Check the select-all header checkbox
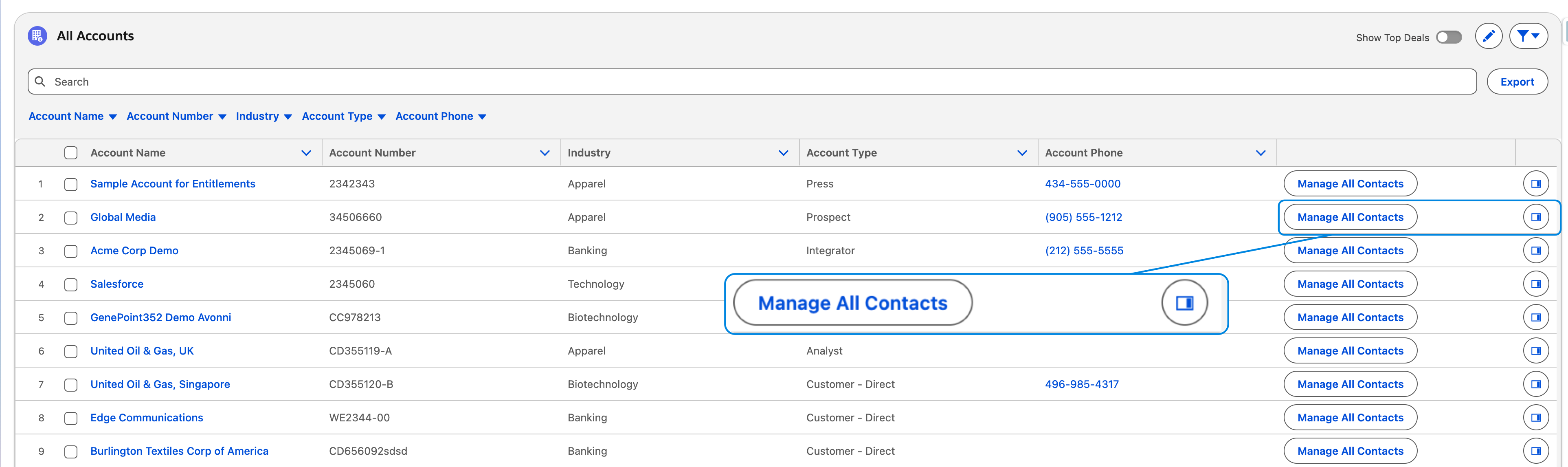Screen dimensions: 1568x467 [71, 153]
